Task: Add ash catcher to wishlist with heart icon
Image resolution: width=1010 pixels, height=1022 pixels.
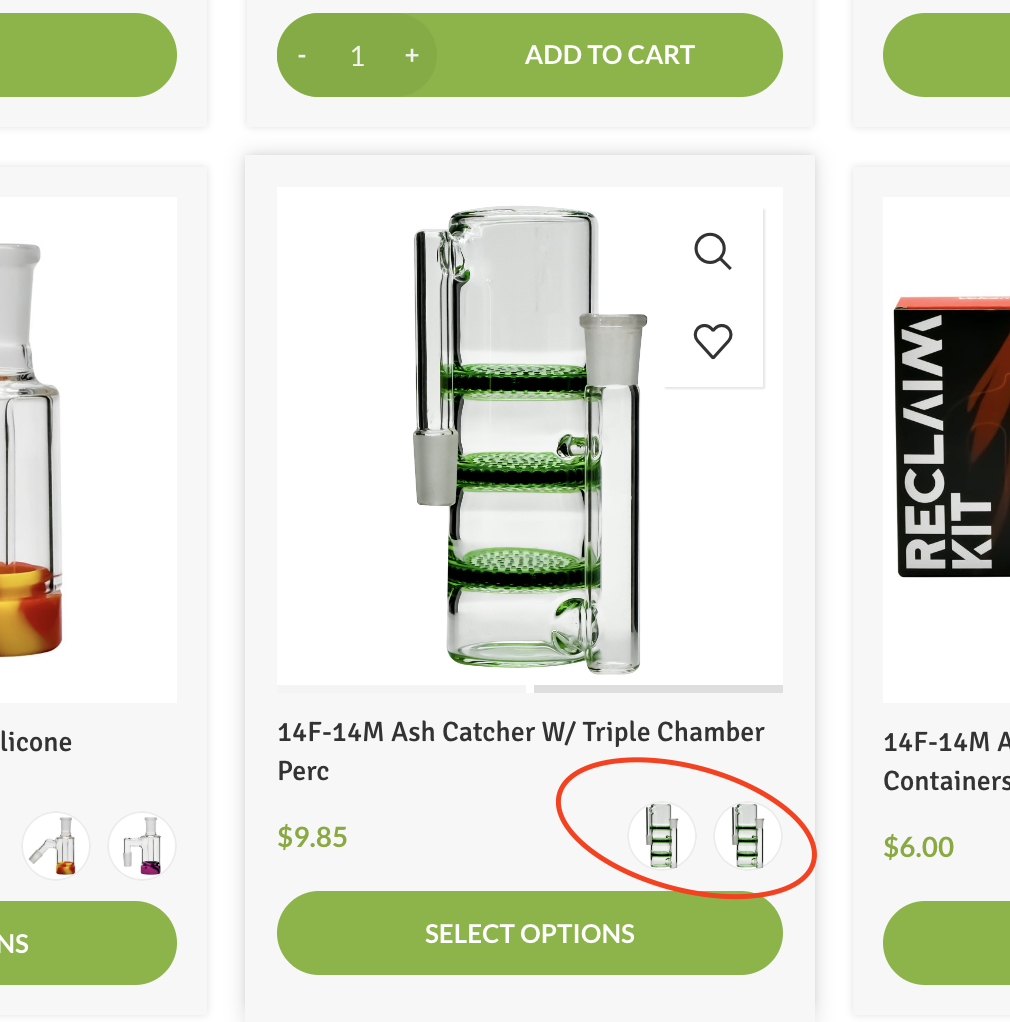Action: [x=713, y=341]
